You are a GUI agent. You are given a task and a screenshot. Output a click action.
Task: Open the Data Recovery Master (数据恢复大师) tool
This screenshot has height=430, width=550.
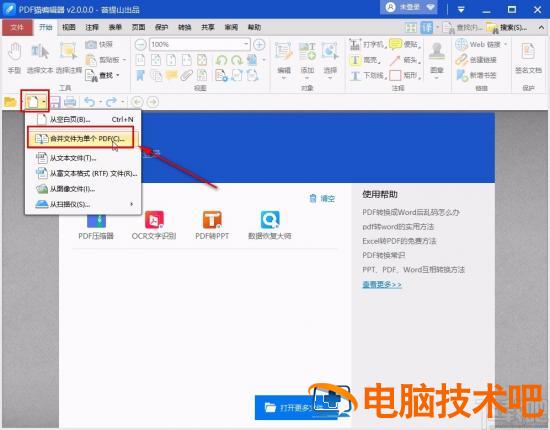[x=270, y=225]
